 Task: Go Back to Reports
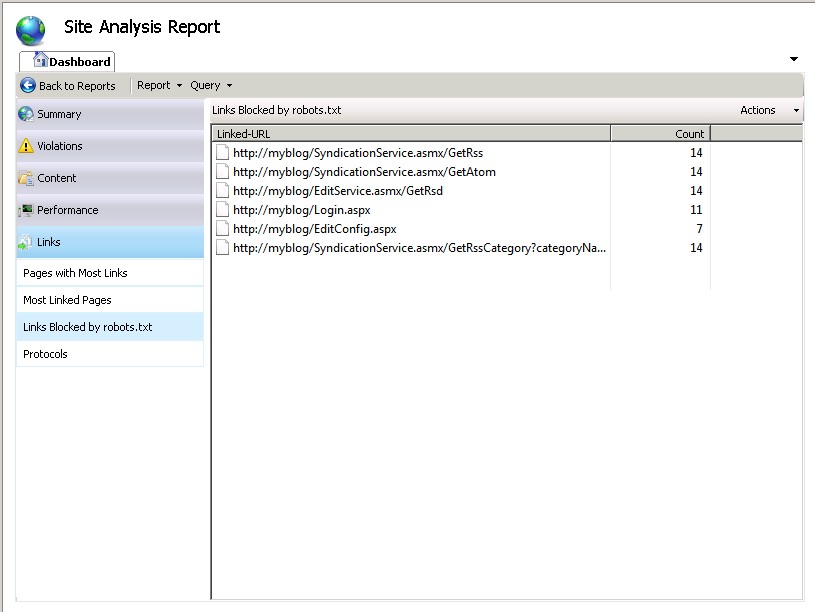(x=68, y=85)
